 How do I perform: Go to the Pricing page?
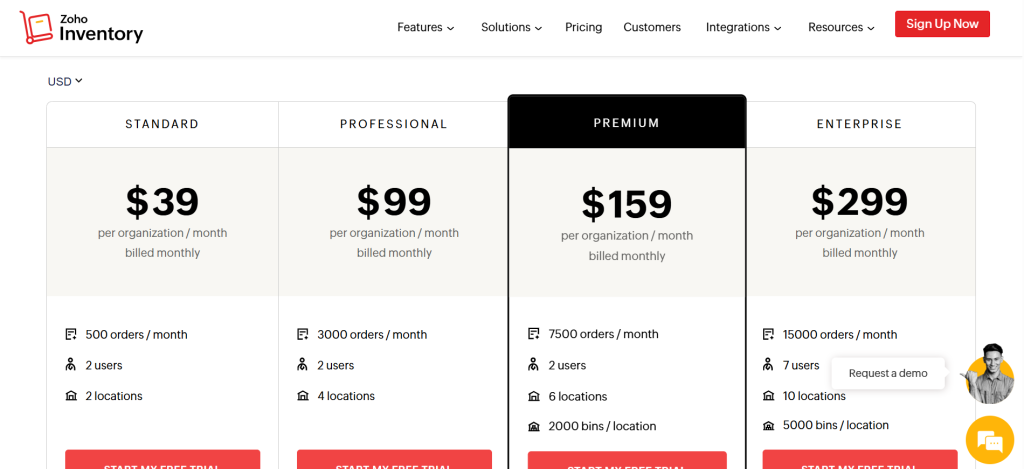583,27
